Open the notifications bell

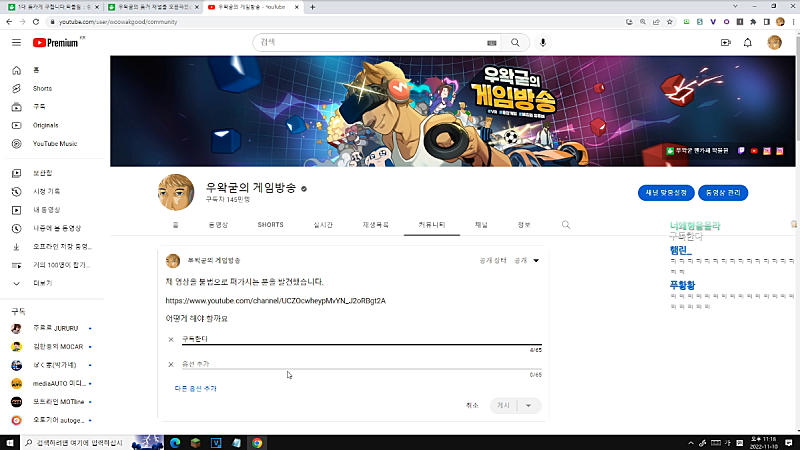point(747,42)
